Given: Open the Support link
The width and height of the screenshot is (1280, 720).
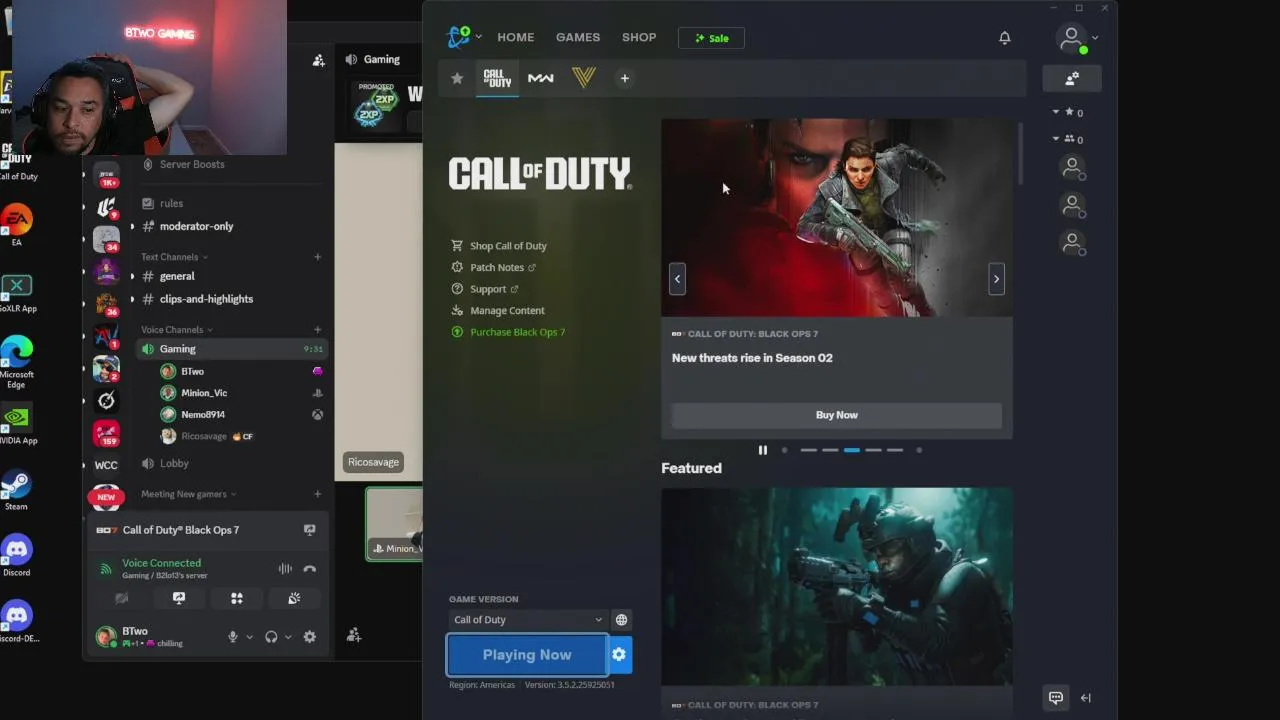Looking at the screenshot, I should pyautogui.click(x=485, y=289).
